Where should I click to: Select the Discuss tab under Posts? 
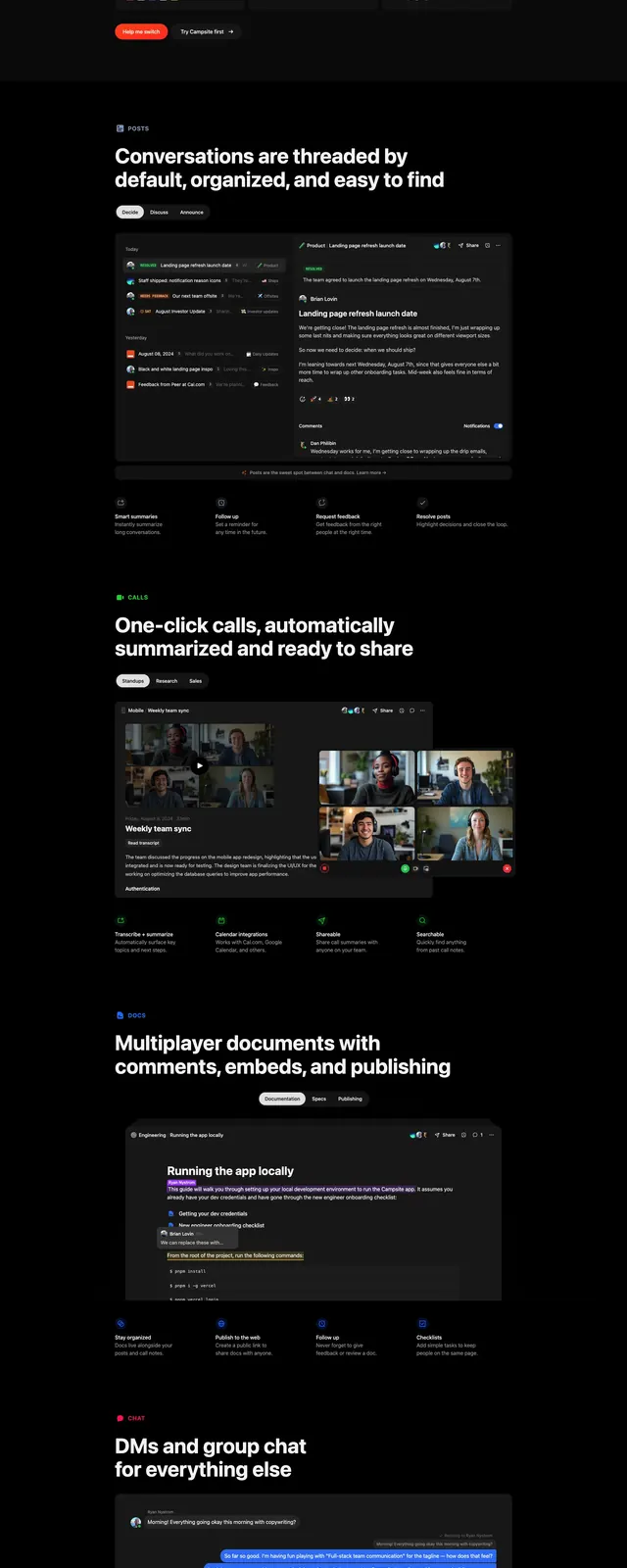click(x=159, y=212)
